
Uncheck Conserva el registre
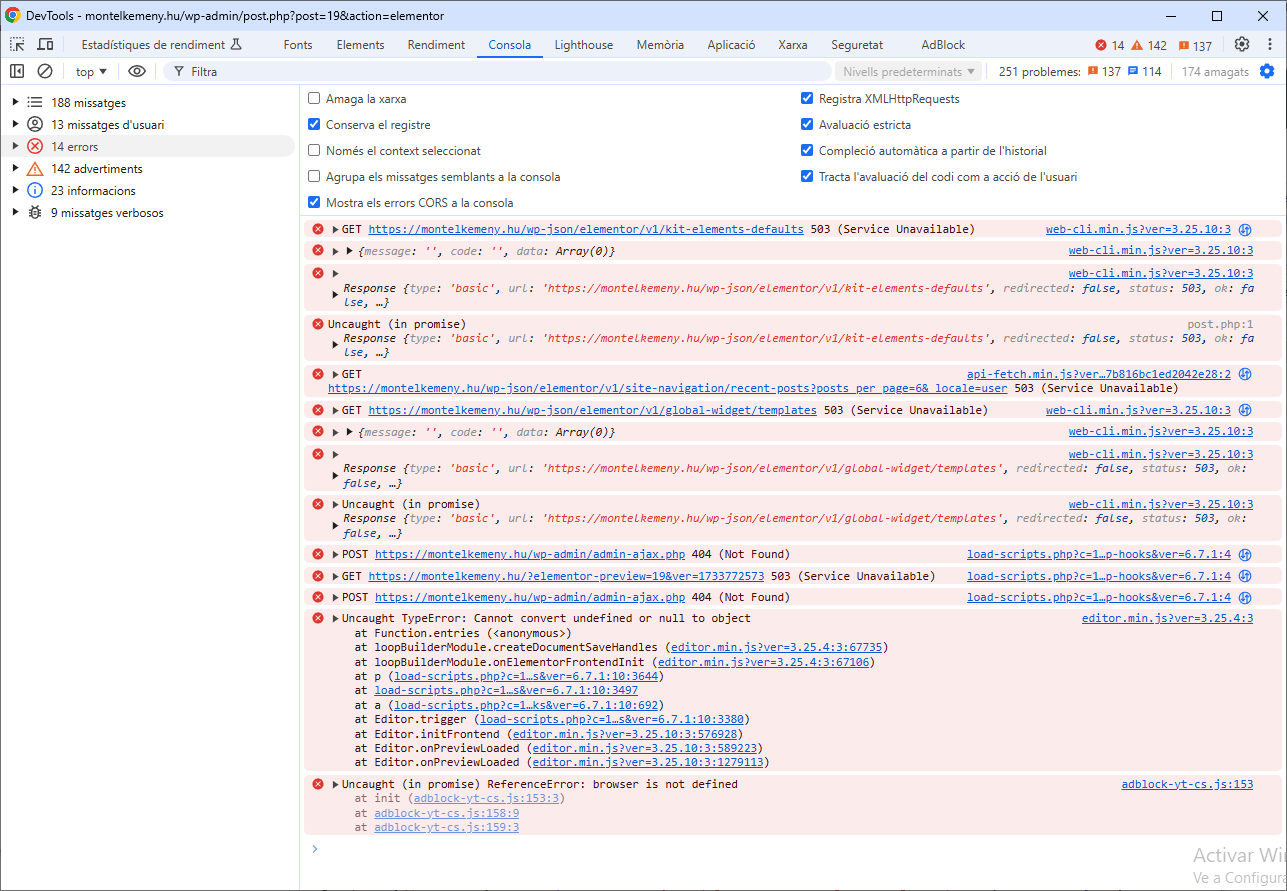(x=314, y=125)
